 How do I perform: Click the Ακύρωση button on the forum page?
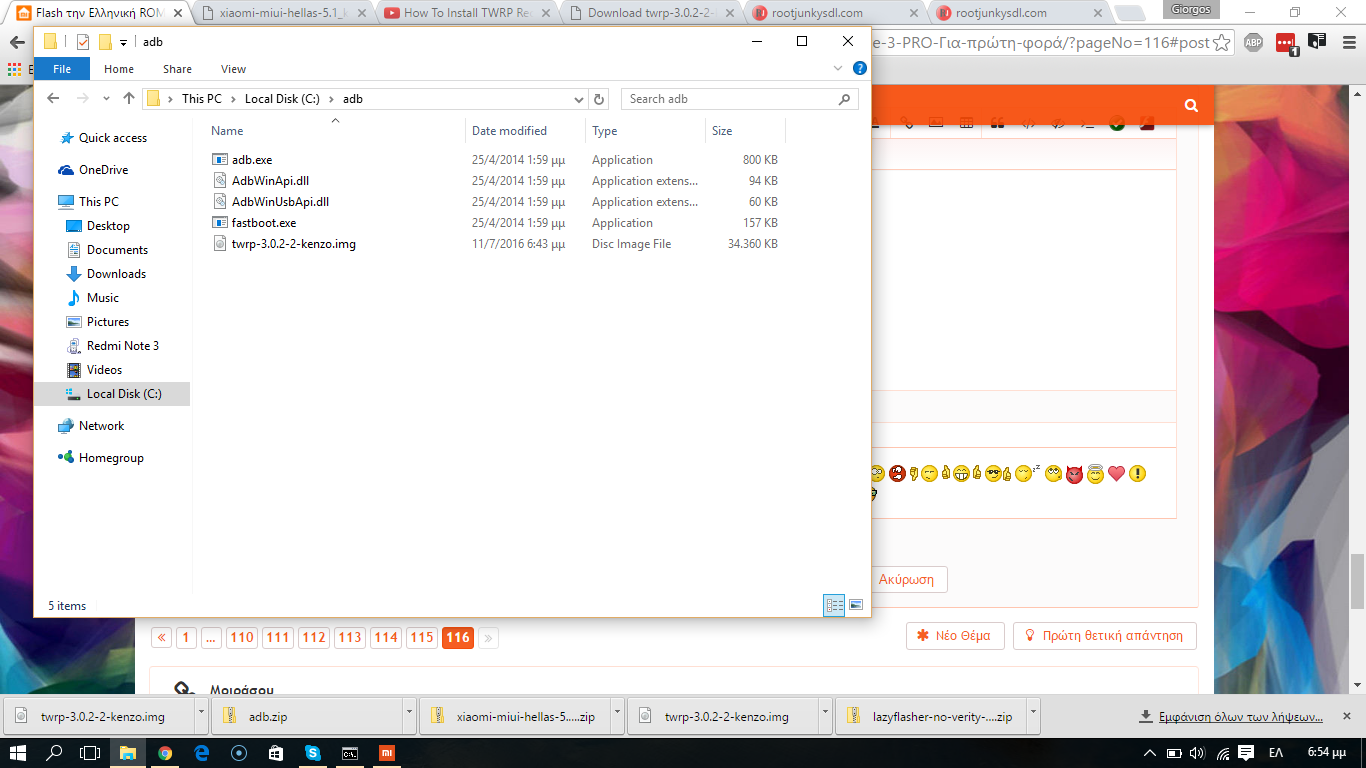tap(907, 579)
